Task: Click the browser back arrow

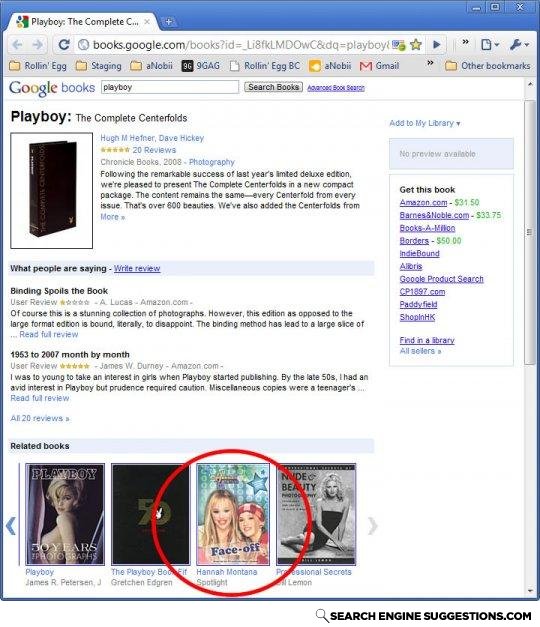Action: [x=17, y=44]
